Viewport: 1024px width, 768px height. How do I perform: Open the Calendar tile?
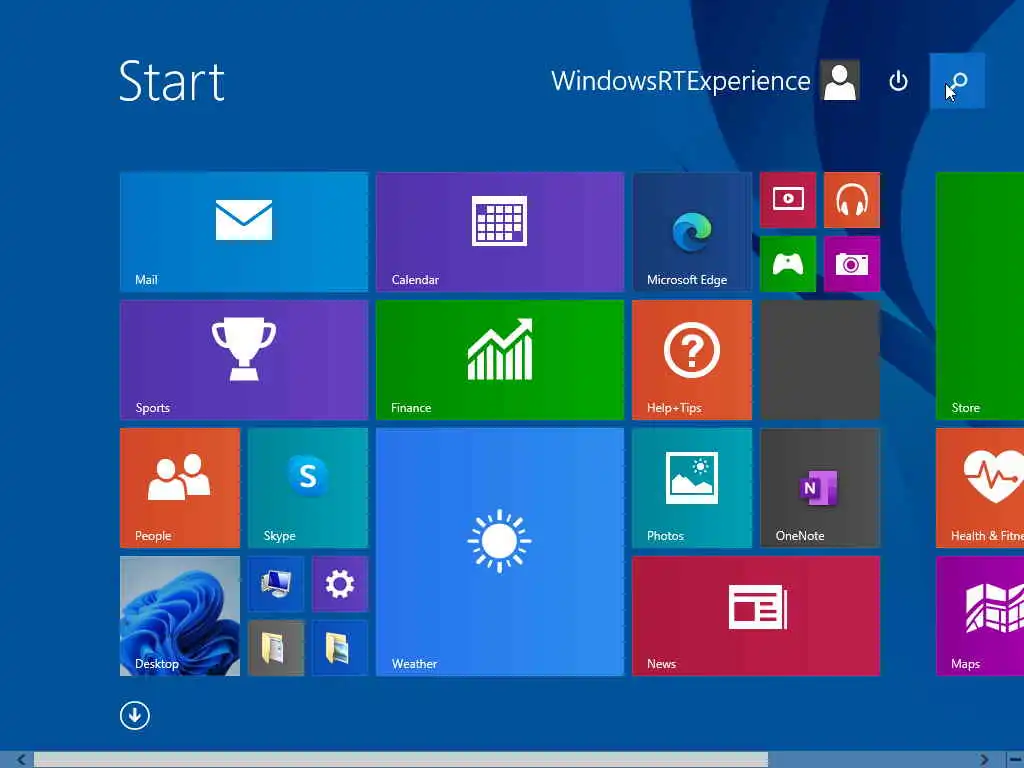tap(500, 232)
